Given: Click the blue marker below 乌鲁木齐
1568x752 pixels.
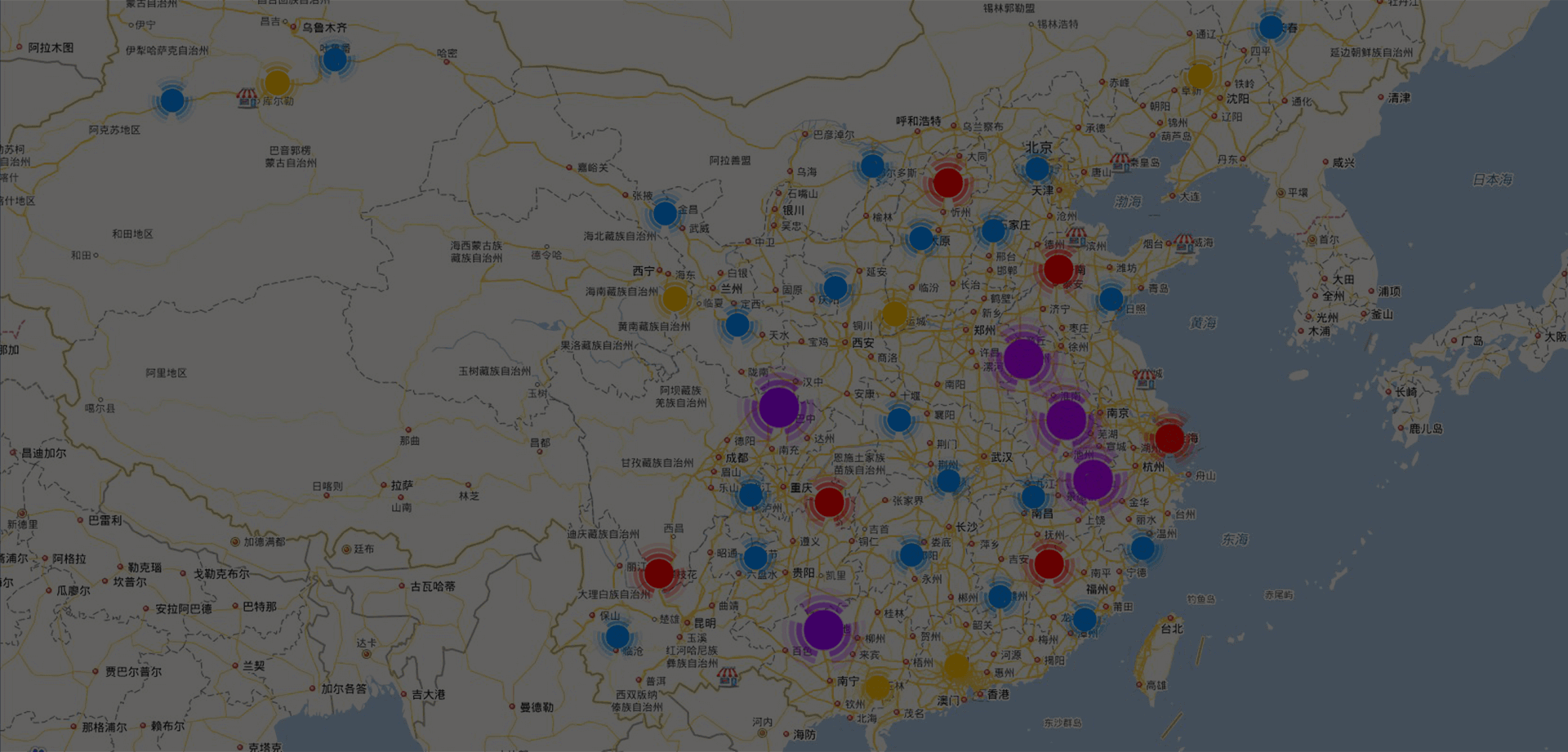Looking at the screenshot, I should [x=334, y=60].
